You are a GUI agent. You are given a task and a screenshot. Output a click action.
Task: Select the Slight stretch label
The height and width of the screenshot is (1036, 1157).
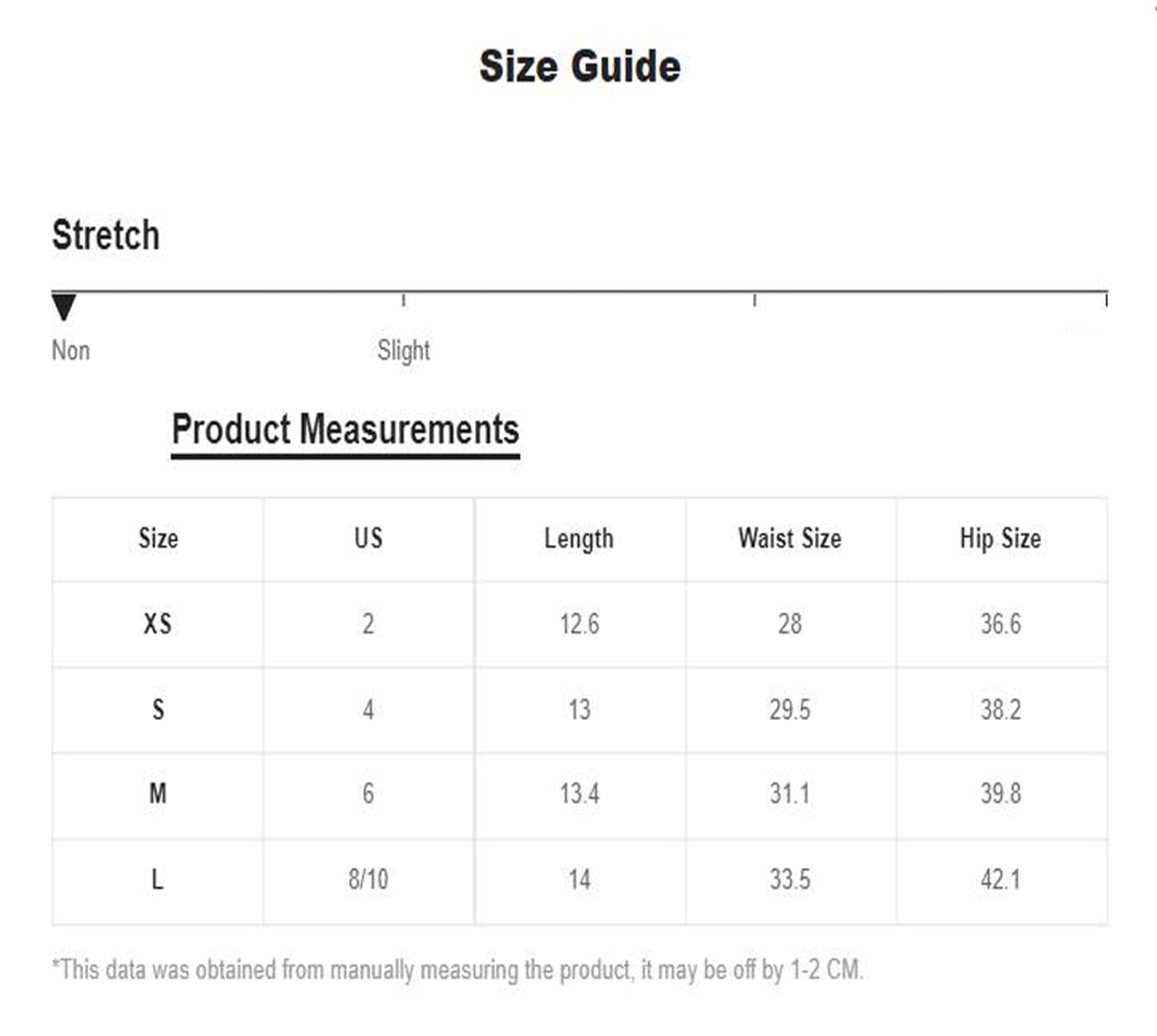pyautogui.click(x=403, y=351)
